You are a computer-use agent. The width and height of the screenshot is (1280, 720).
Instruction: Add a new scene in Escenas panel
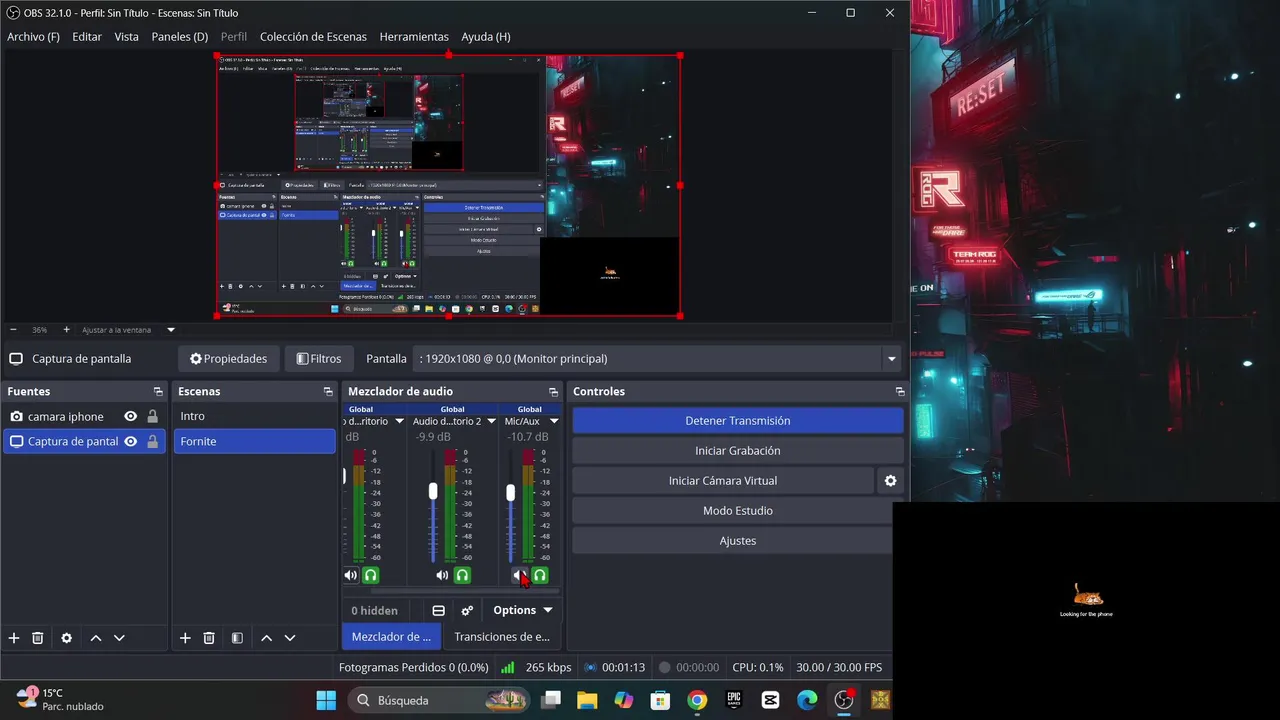(185, 638)
